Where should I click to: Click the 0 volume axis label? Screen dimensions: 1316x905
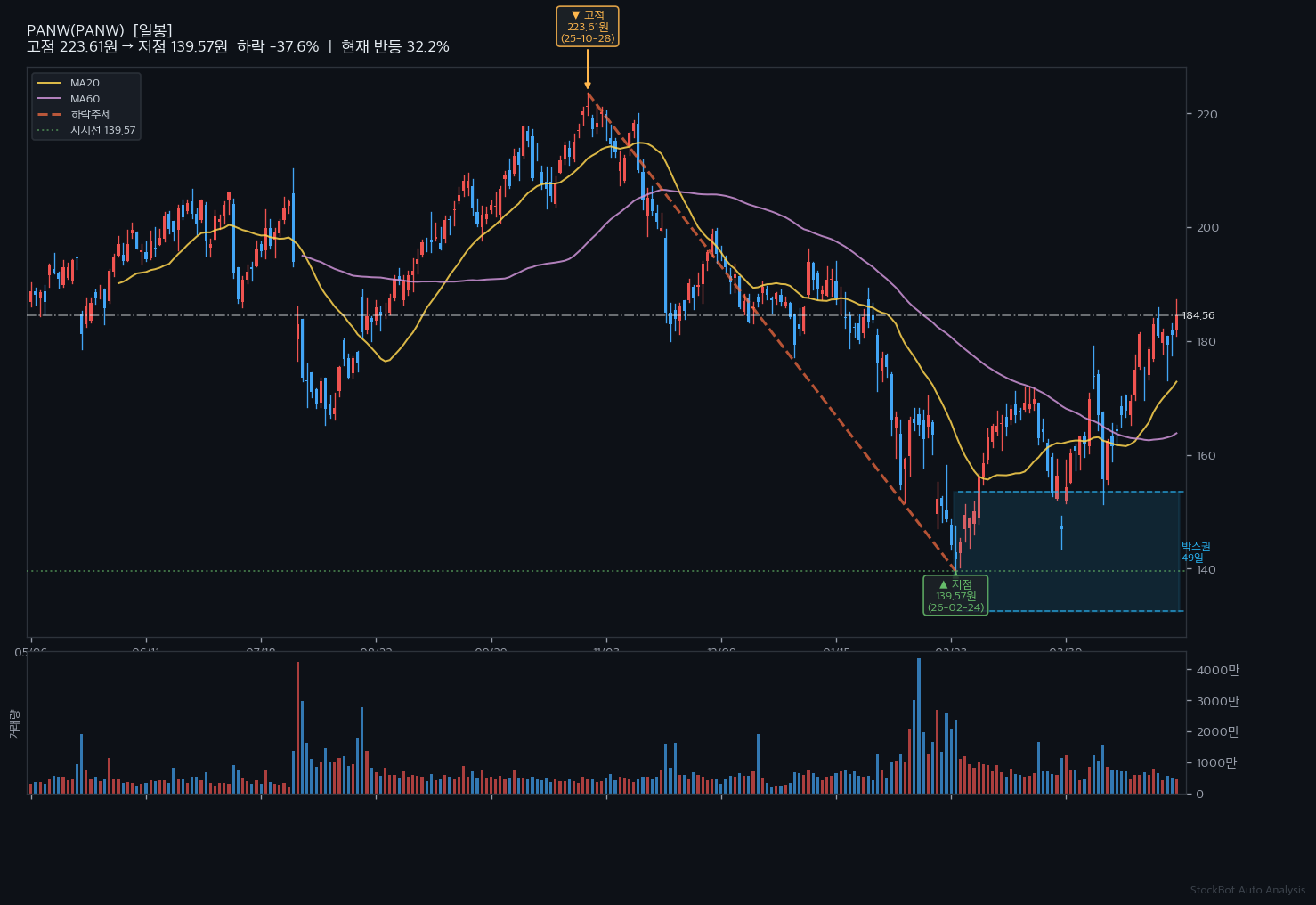point(1200,794)
